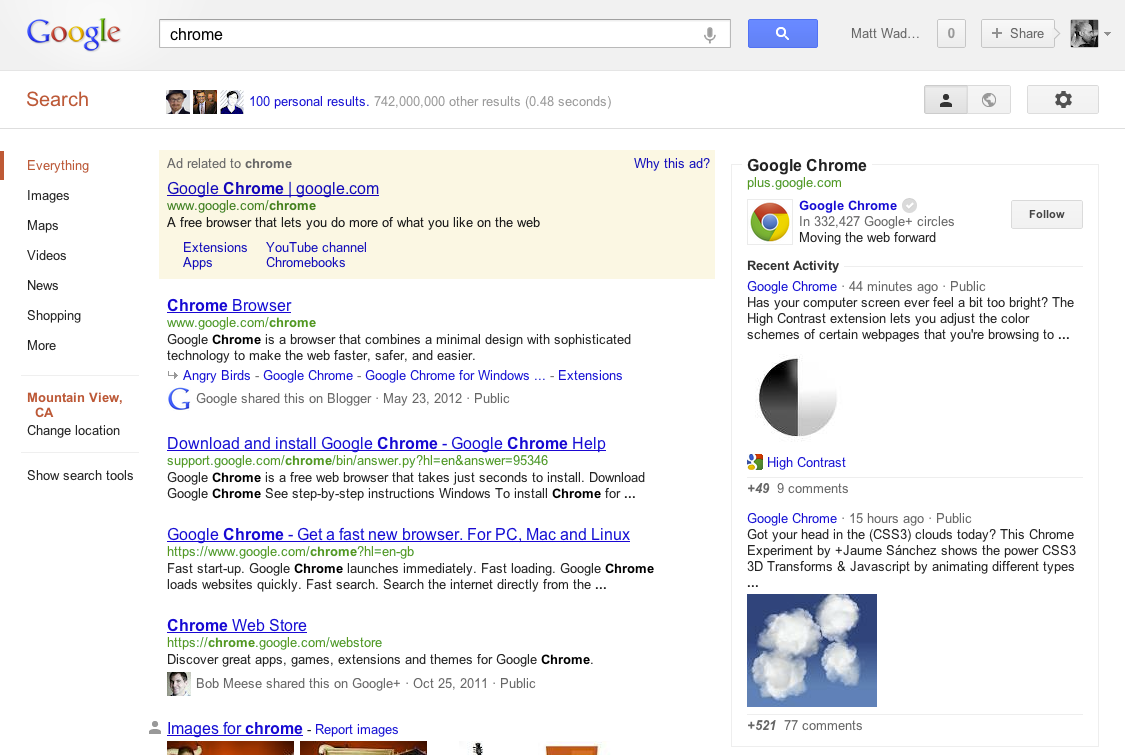Click High Contrast half-circle image
Viewport: 1125px width, 755px height.
(798, 398)
